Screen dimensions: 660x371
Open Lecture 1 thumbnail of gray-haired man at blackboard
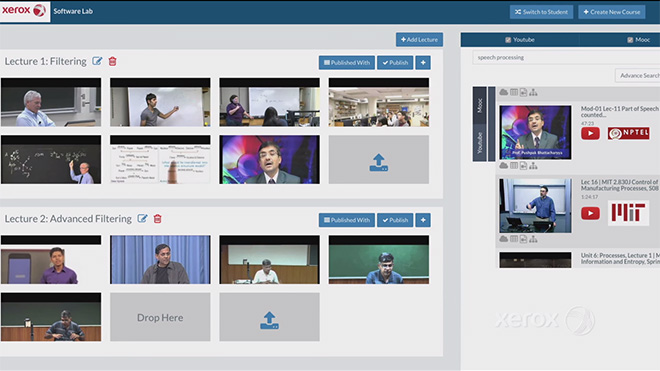51,102
